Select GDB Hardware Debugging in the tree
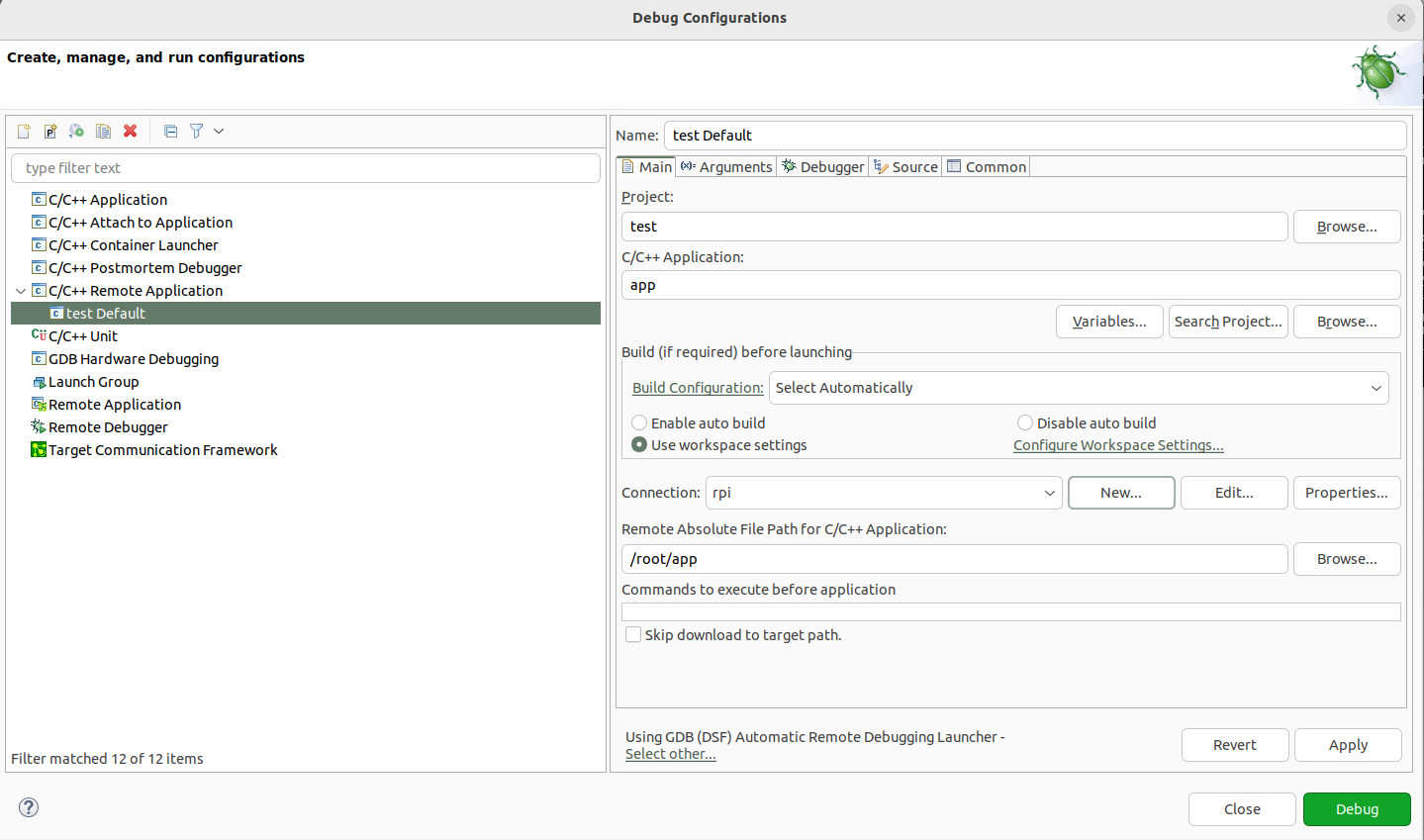 click(134, 359)
